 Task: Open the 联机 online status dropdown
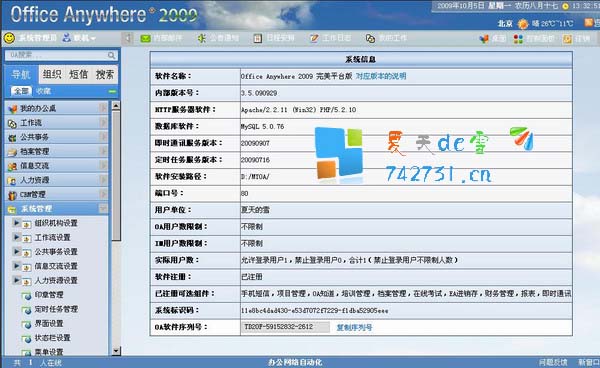click(80, 38)
